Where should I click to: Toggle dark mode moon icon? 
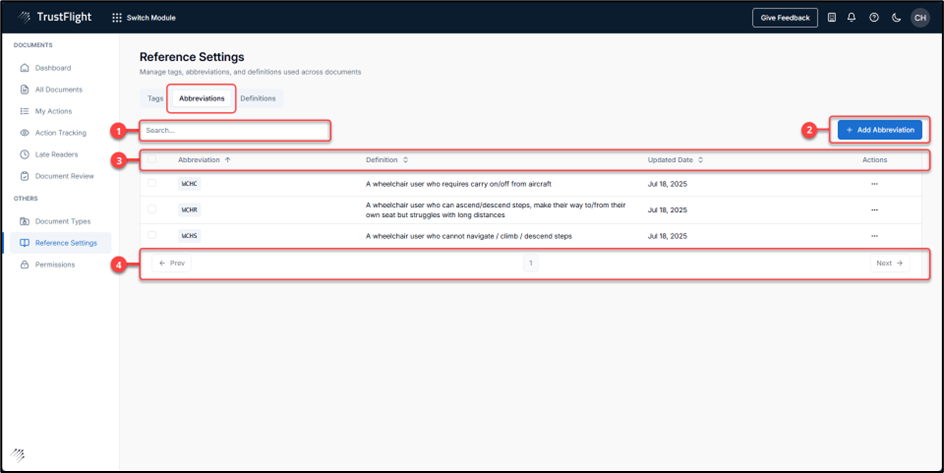point(896,18)
